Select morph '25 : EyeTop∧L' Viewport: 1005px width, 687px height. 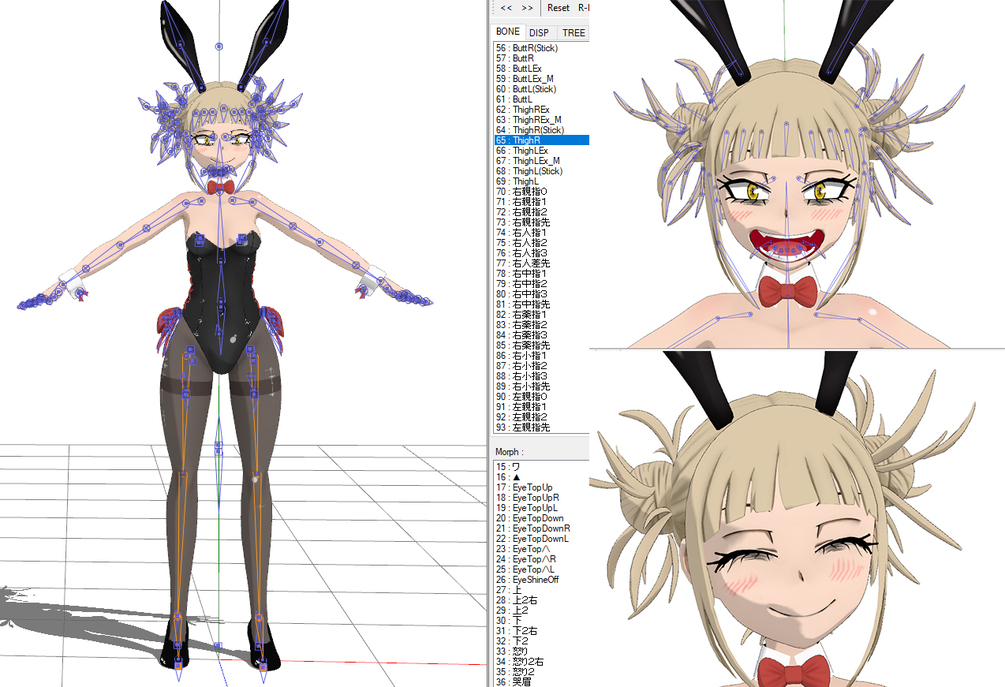(x=542, y=570)
